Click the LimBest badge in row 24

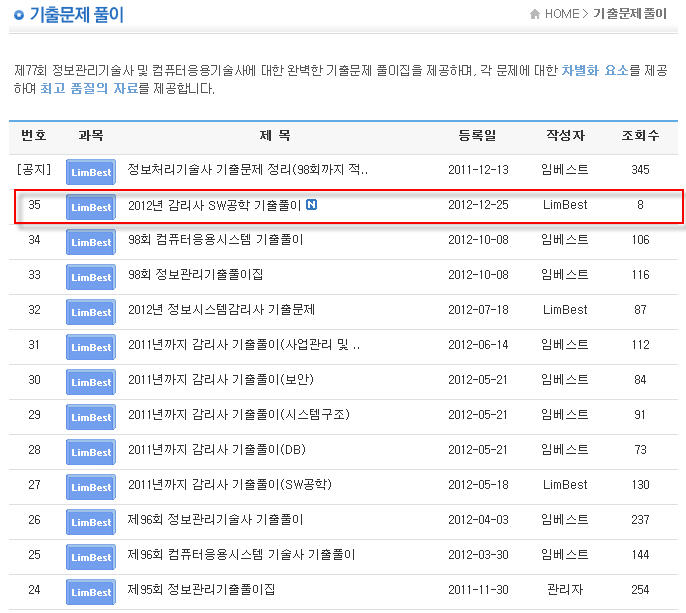click(x=91, y=592)
